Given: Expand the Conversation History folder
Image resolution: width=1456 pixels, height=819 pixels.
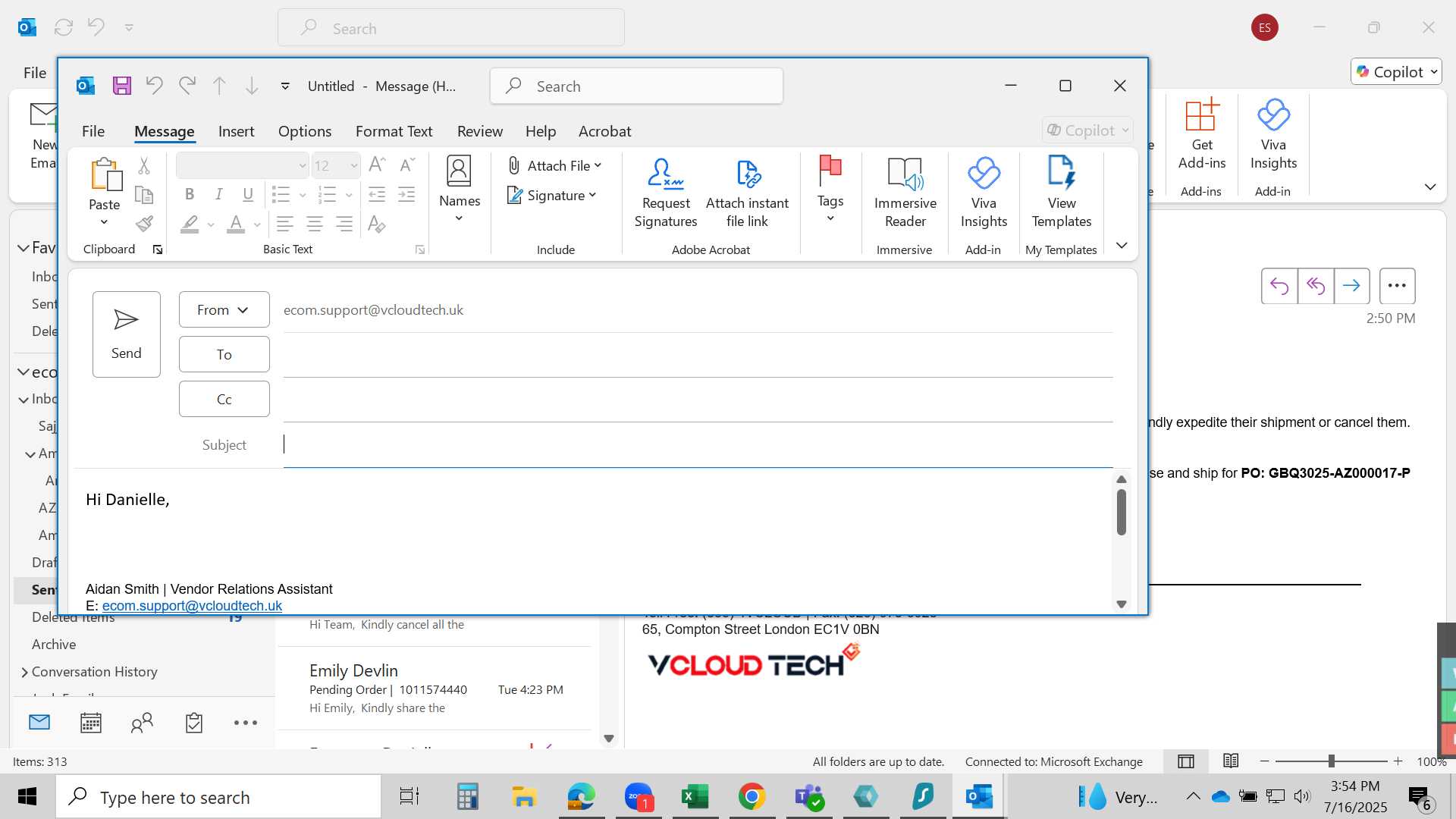Looking at the screenshot, I should [x=25, y=672].
